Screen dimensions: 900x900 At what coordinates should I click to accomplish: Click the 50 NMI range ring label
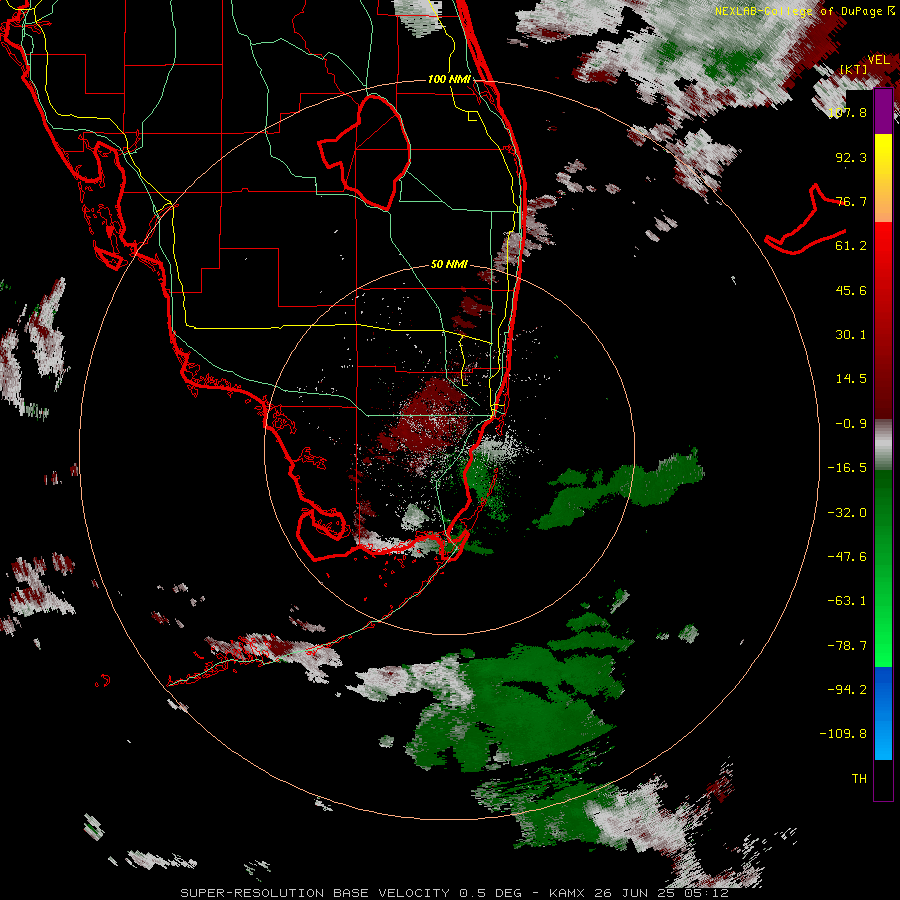(449, 264)
